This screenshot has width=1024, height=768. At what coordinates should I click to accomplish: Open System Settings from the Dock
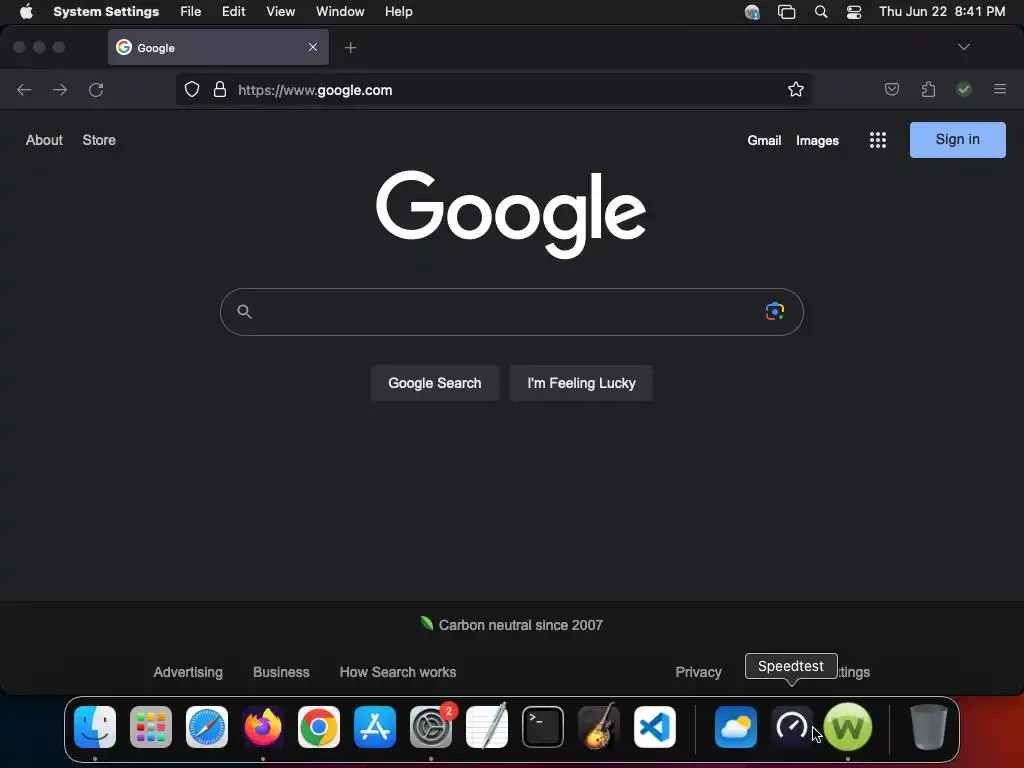pos(431,727)
